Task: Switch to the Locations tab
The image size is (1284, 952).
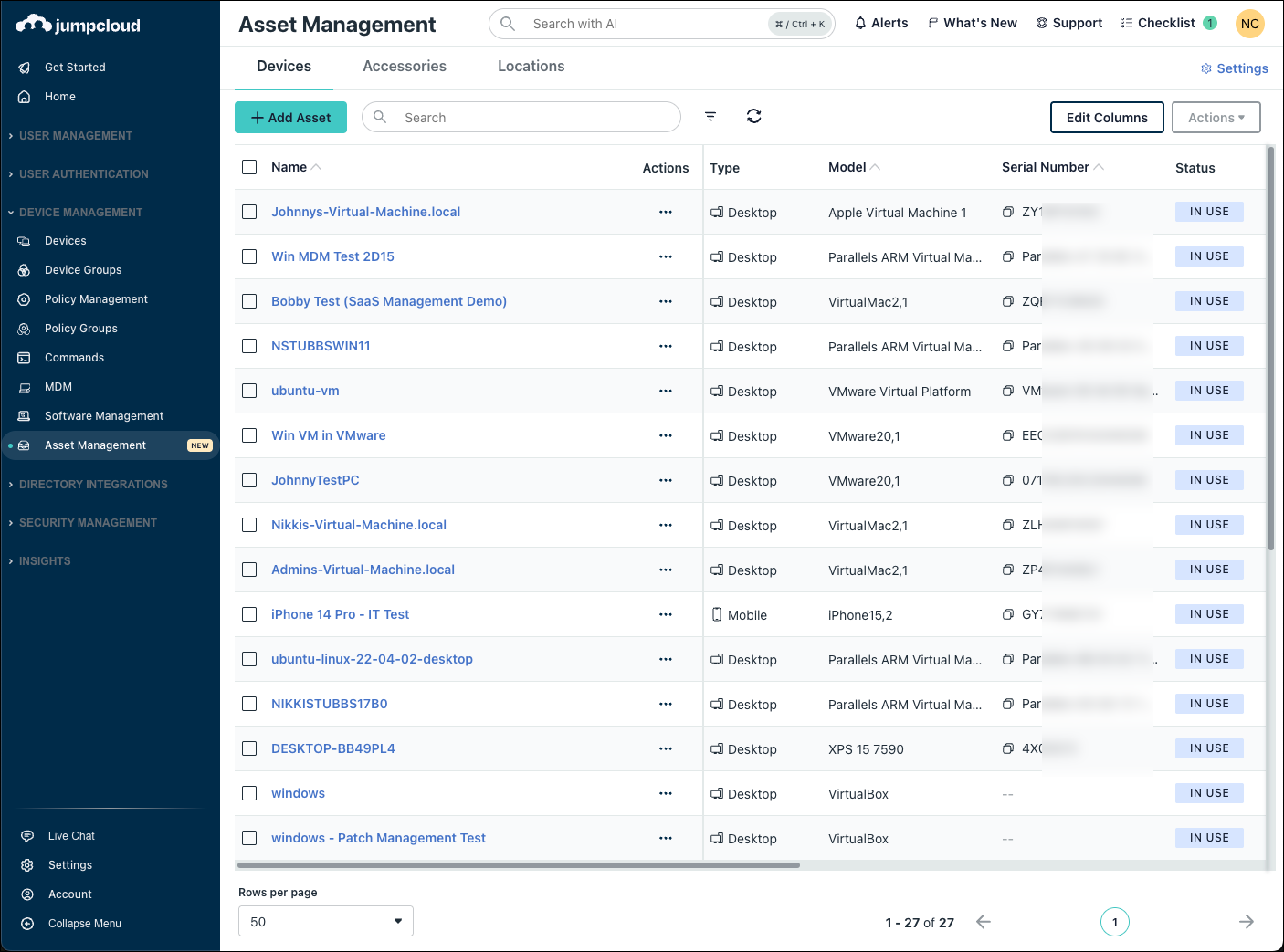Action: coord(531,67)
